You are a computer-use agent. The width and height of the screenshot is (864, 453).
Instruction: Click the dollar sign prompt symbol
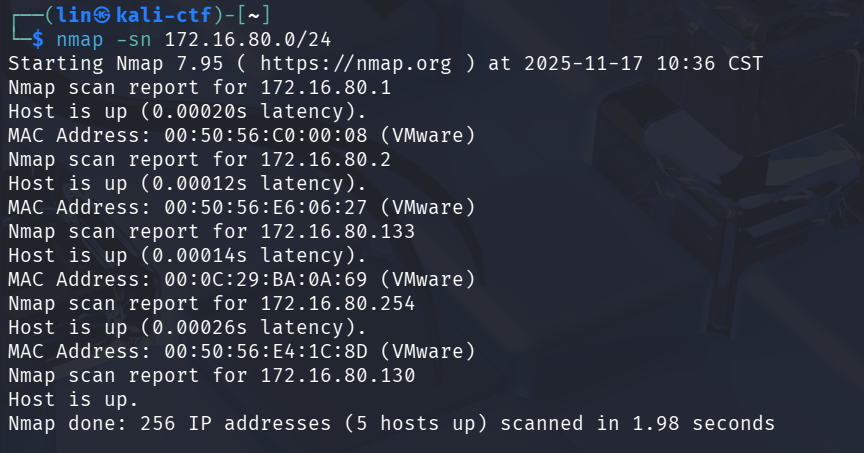(37, 40)
